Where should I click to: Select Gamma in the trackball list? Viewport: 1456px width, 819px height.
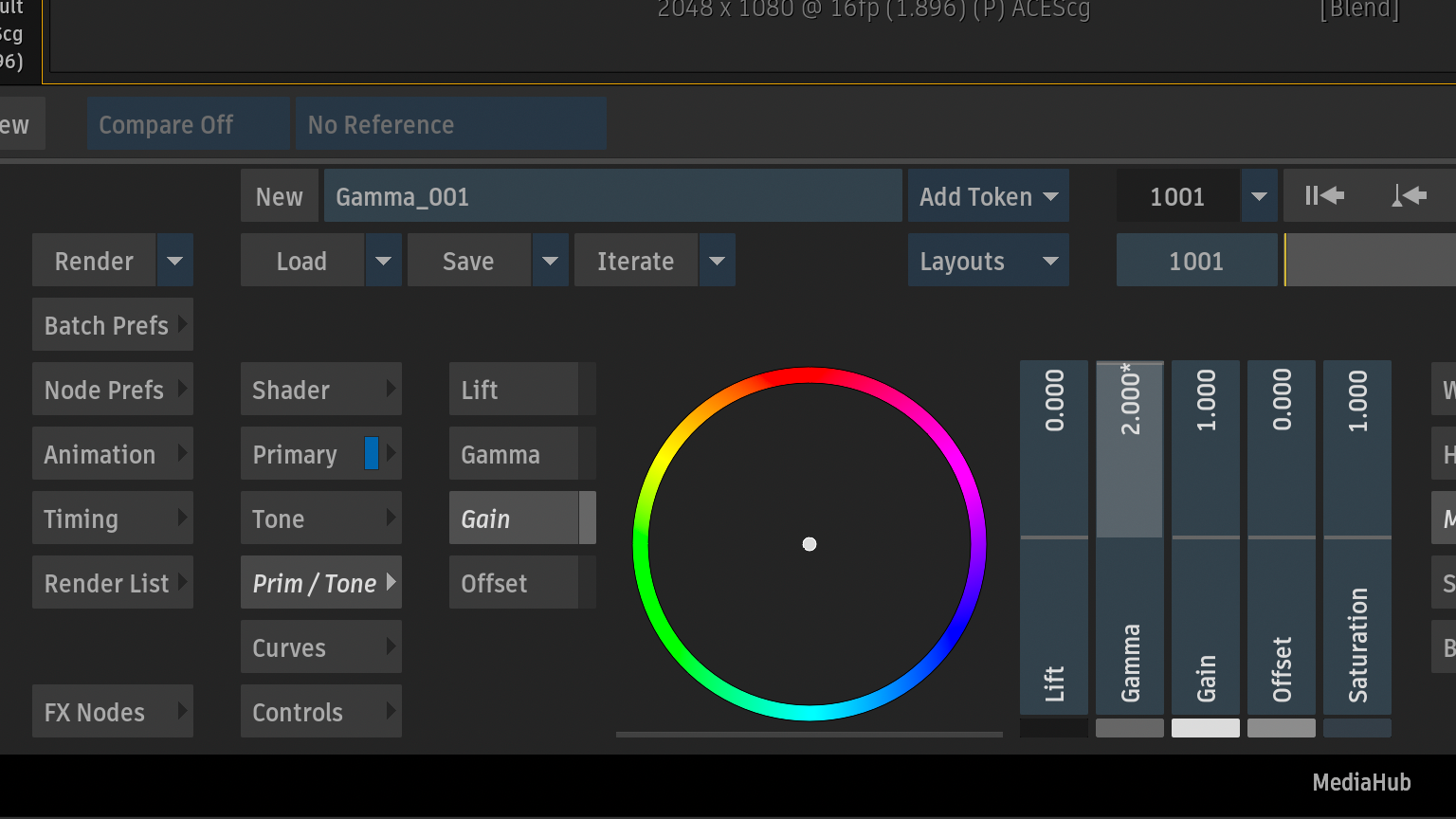(514, 453)
